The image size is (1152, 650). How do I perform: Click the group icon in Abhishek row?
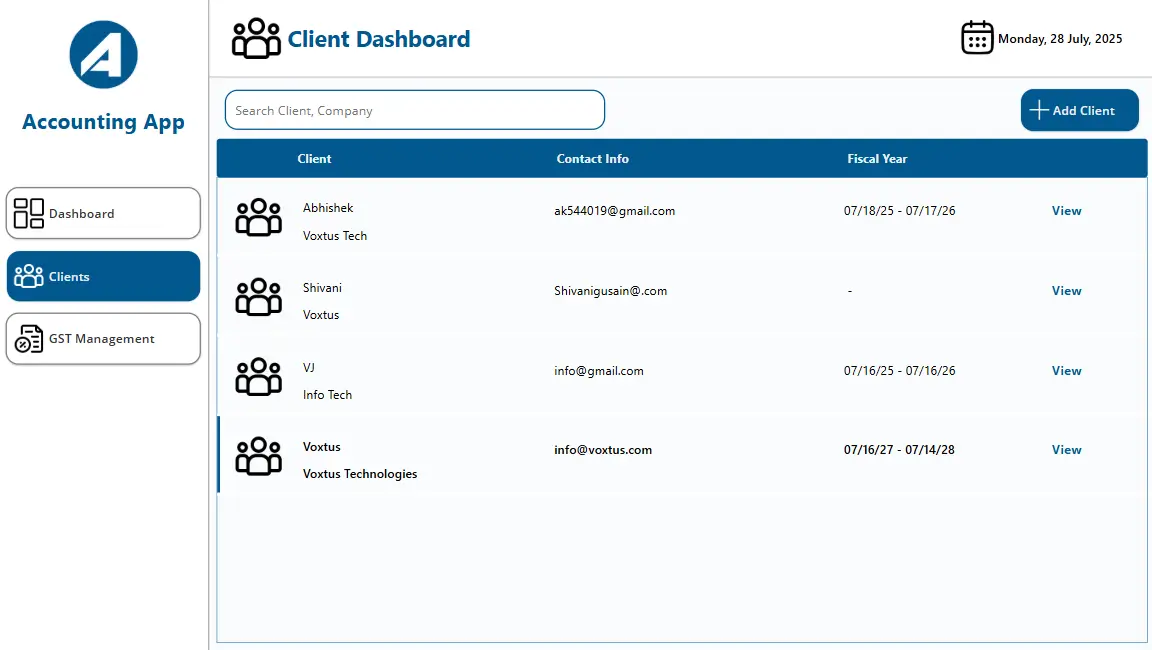tap(259, 217)
